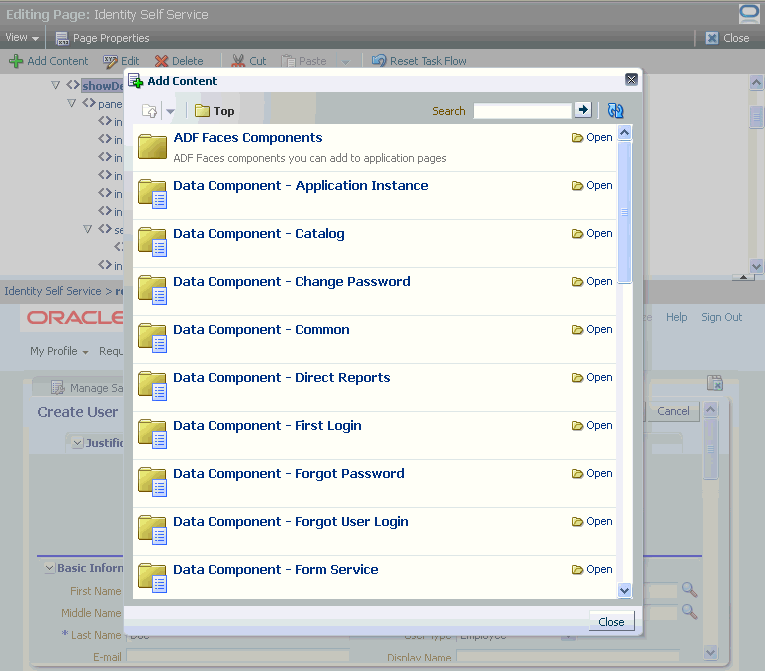Click the chat bubble icon top right
The image size is (765, 671).
749,14
